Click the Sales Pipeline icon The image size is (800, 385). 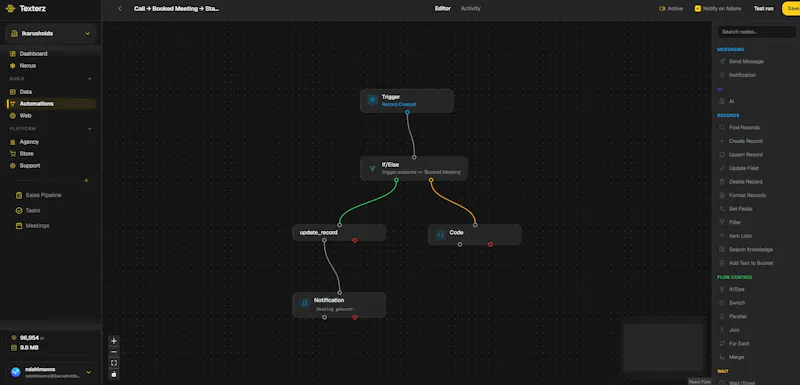click(x=19, y=195)
